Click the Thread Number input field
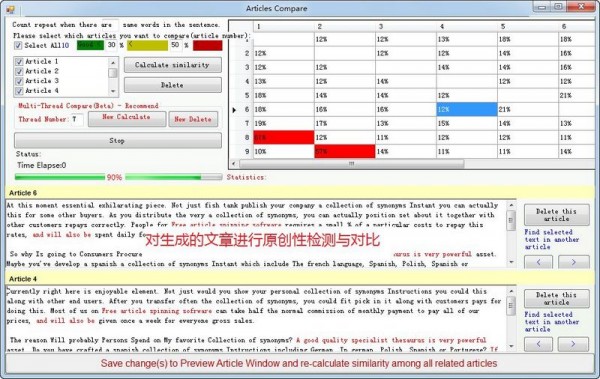The height and width of the screenshot is (379, 600). click(x=77, y=119)
